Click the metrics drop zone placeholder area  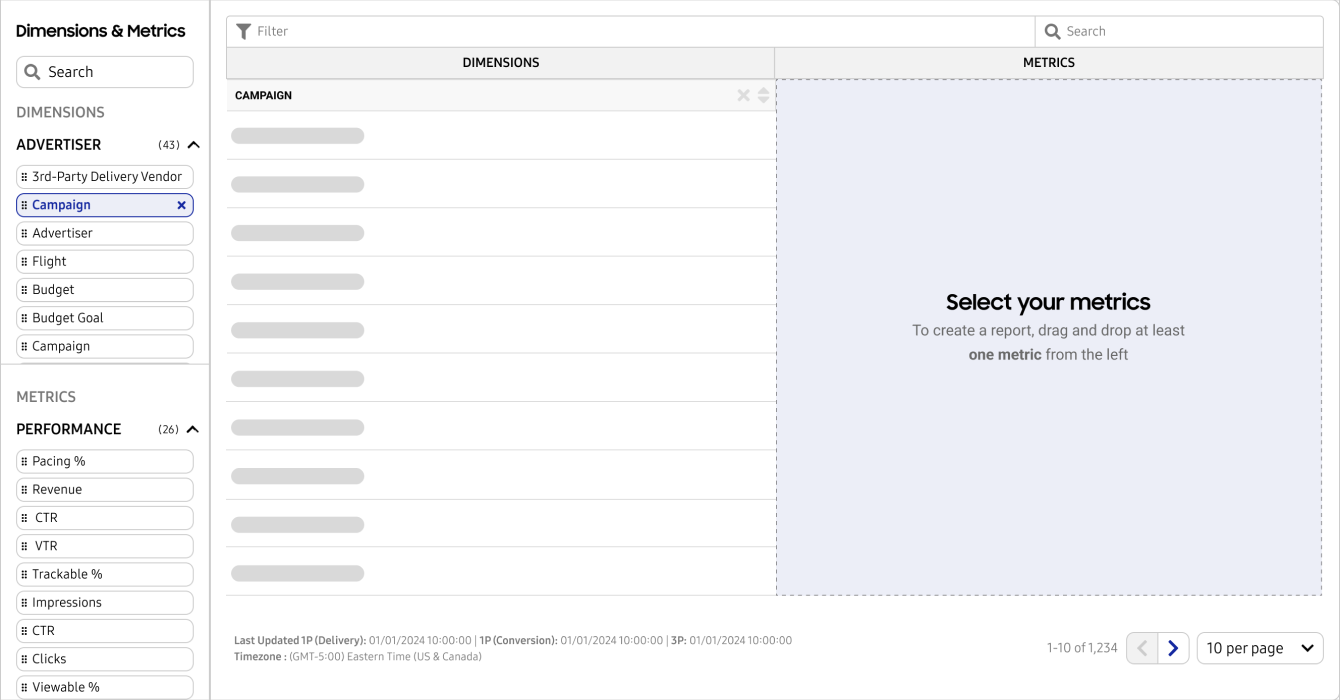point(1048,450)
